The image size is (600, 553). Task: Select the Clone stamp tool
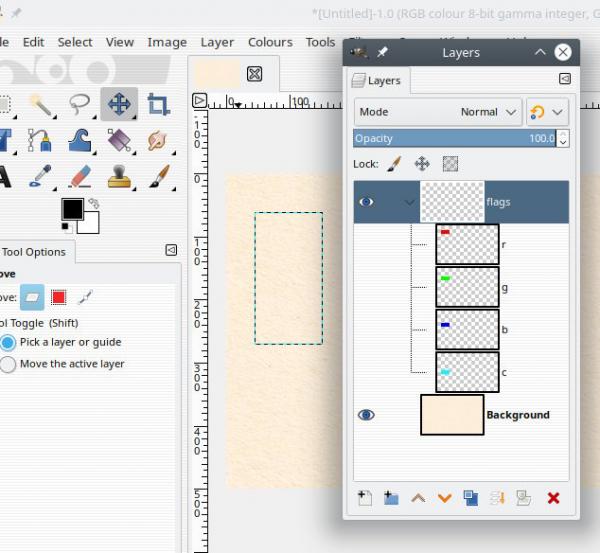119,176
